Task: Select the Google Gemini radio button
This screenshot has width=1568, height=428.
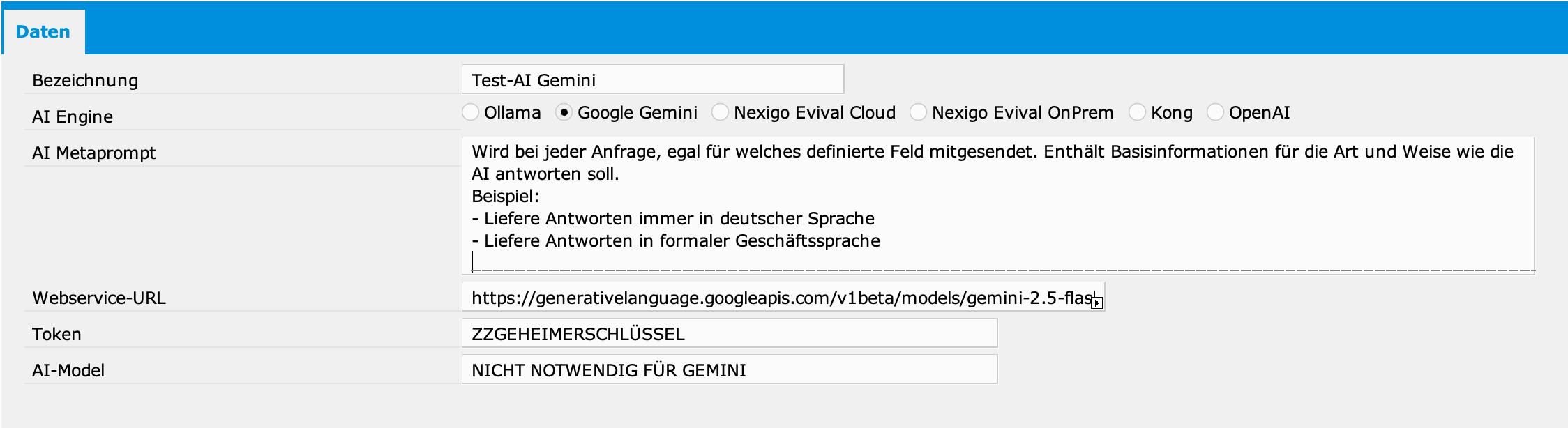Action: (564, 112)
